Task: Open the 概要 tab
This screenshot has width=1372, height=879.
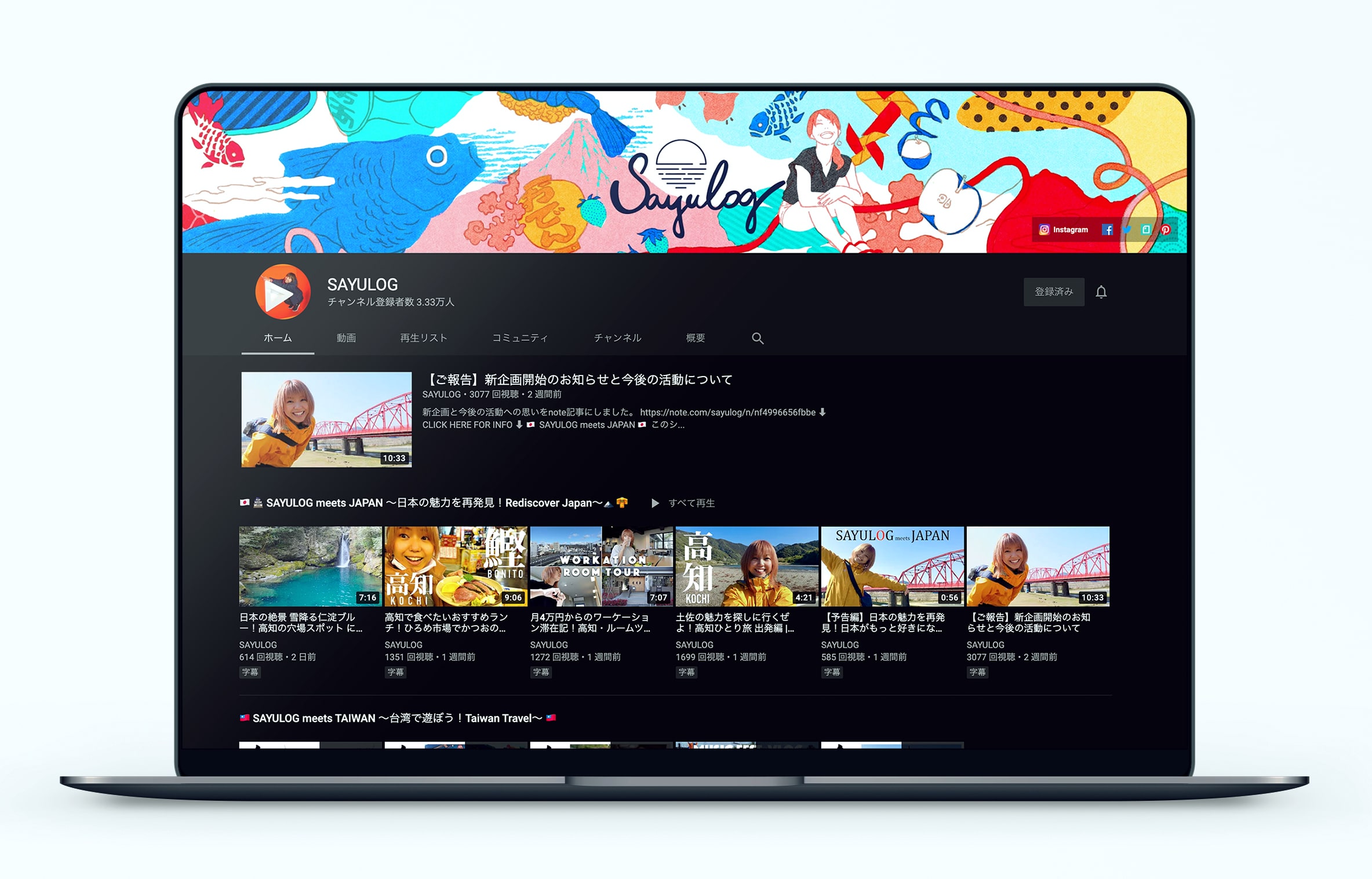Action: point(695,338)
